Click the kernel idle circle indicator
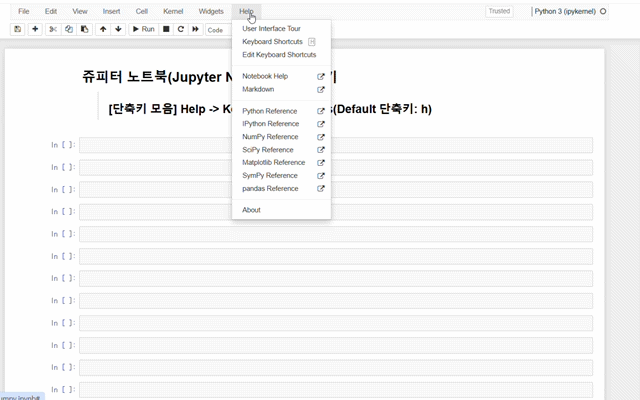The height and width of the screenshot is (400, 640). pos(603,11)
